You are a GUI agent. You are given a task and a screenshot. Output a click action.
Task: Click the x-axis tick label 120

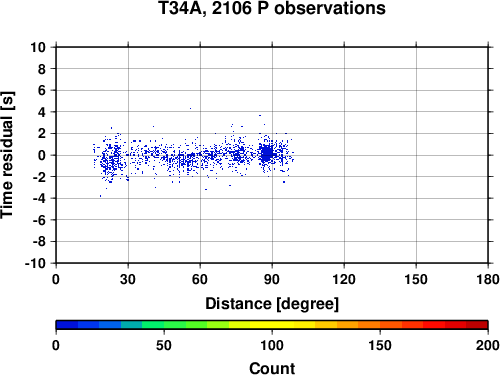click(344, 279)
